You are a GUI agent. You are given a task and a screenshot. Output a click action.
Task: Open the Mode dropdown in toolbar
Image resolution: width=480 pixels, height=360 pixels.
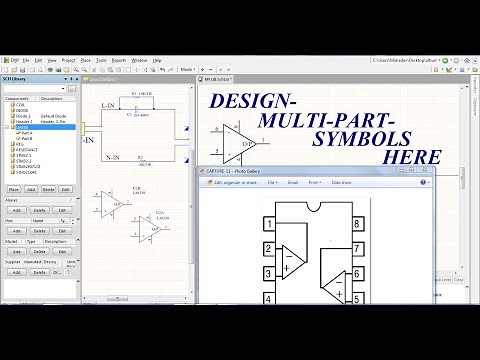tap(188, 69)
